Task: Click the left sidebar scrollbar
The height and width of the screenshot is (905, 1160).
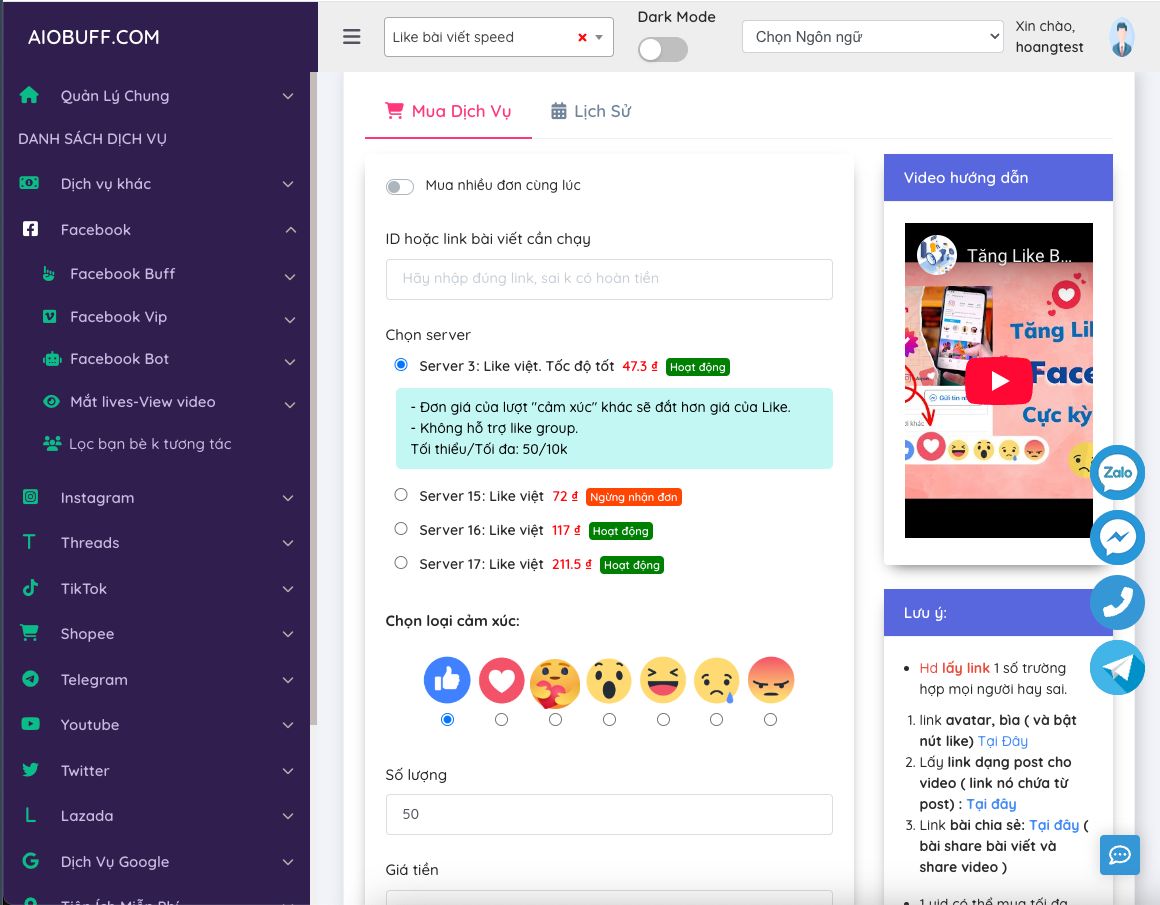Action: coord(314,400)
